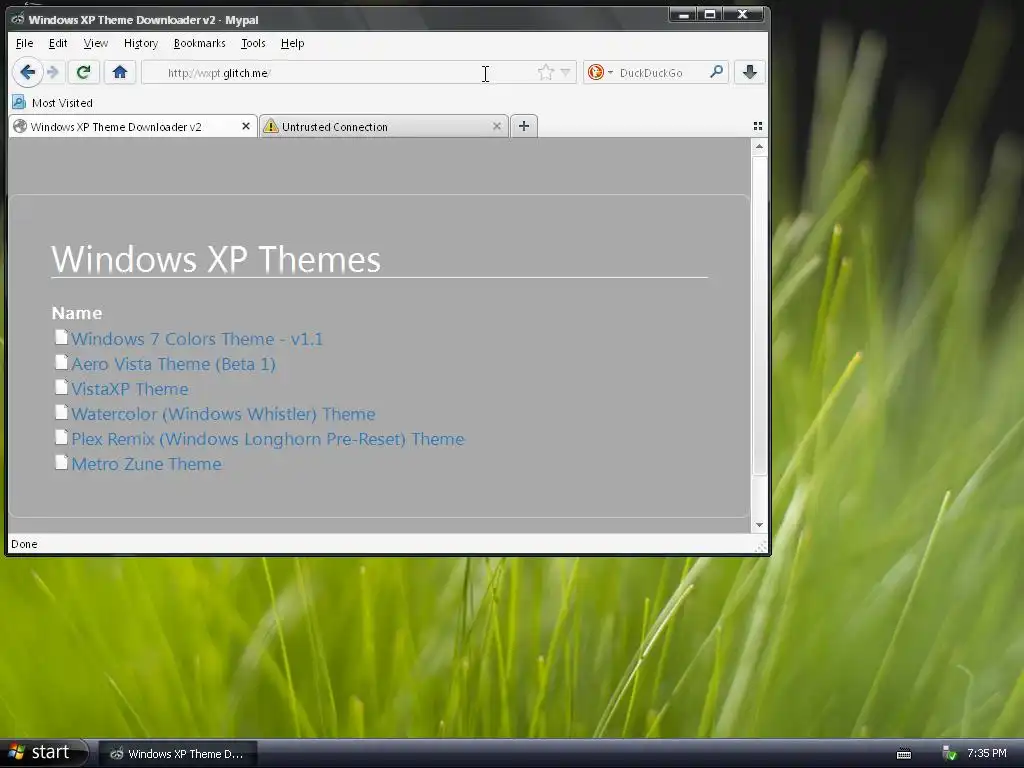Click the security shield icon in the system tray
Screen dimensions: 1024x768
coord(950,754)
